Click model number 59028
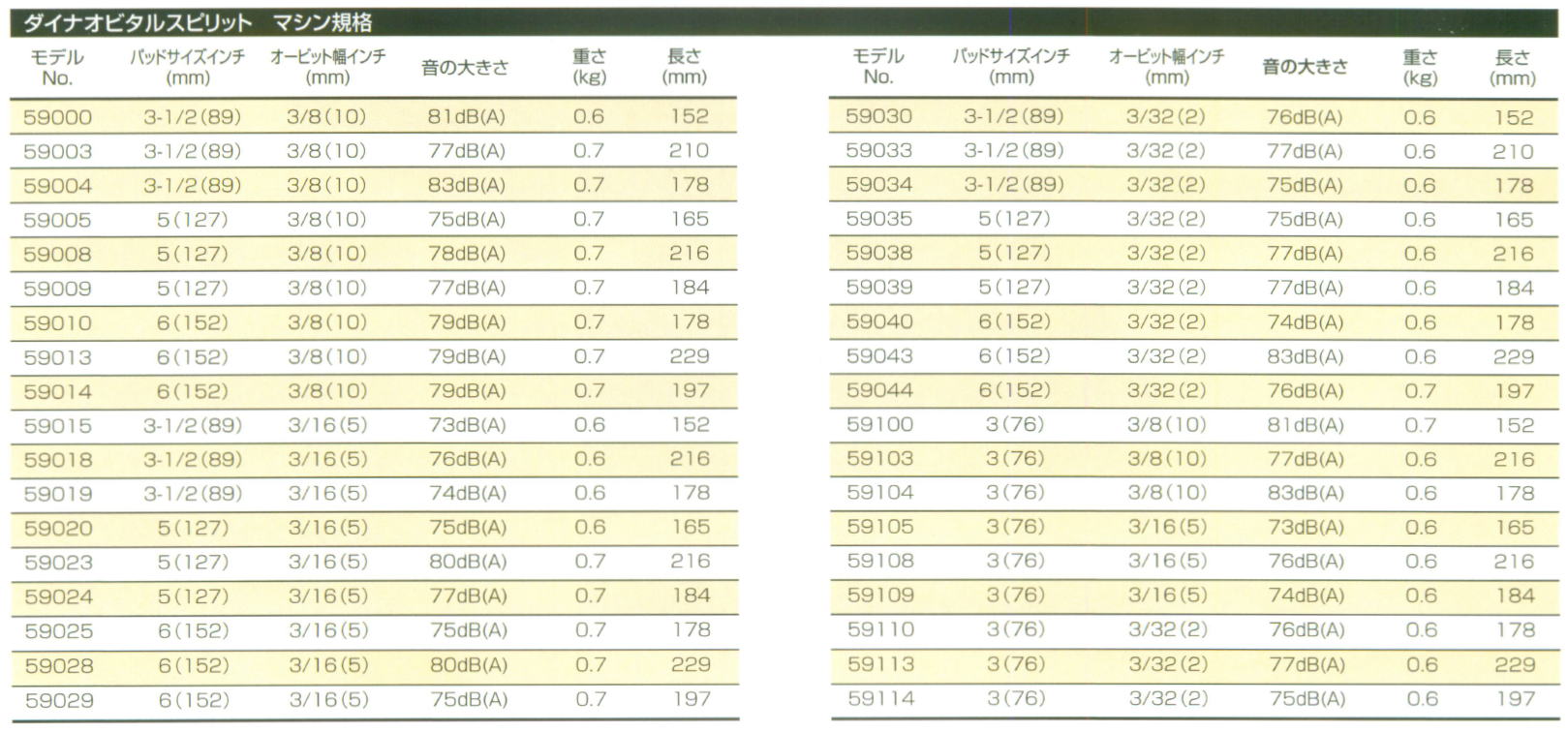 pos(58,665)
